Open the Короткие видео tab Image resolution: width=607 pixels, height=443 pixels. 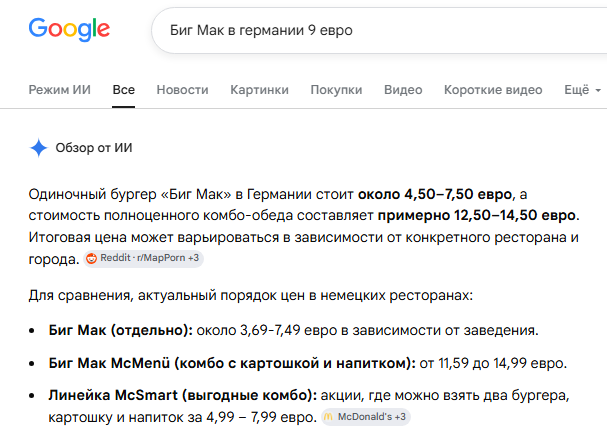[x=493, y=90]
